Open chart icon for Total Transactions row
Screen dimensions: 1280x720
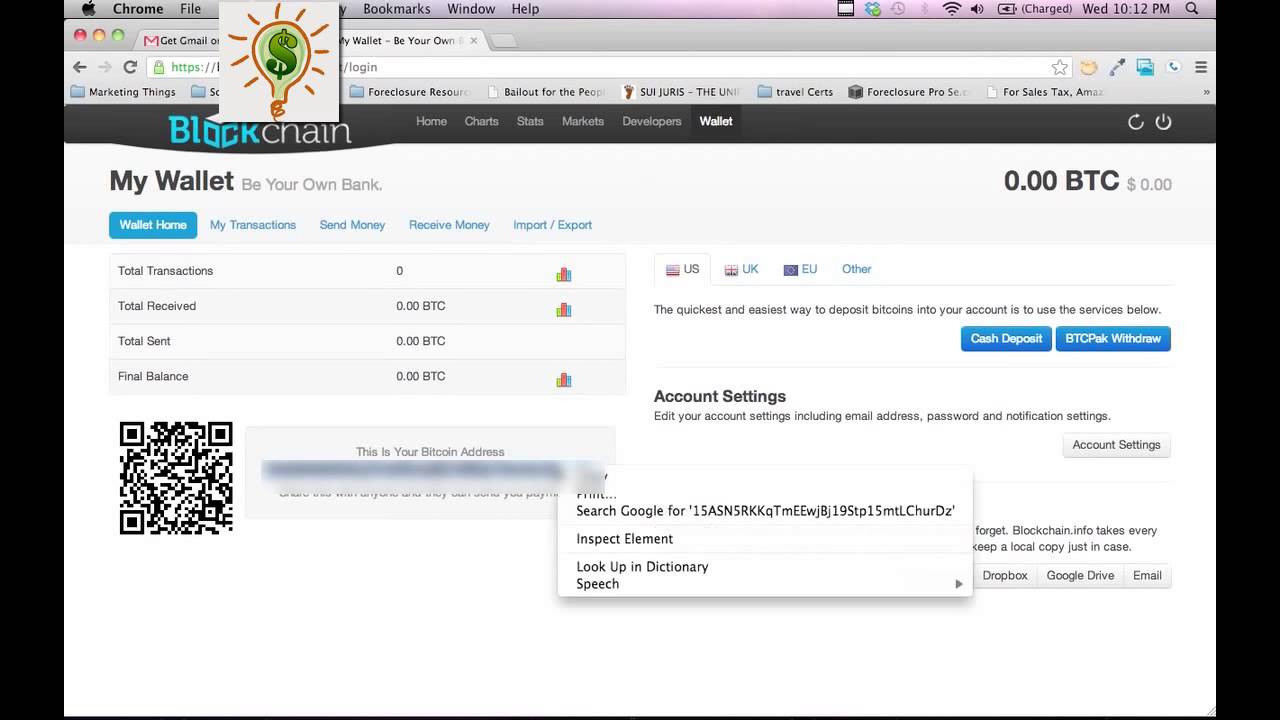(564, 274)
